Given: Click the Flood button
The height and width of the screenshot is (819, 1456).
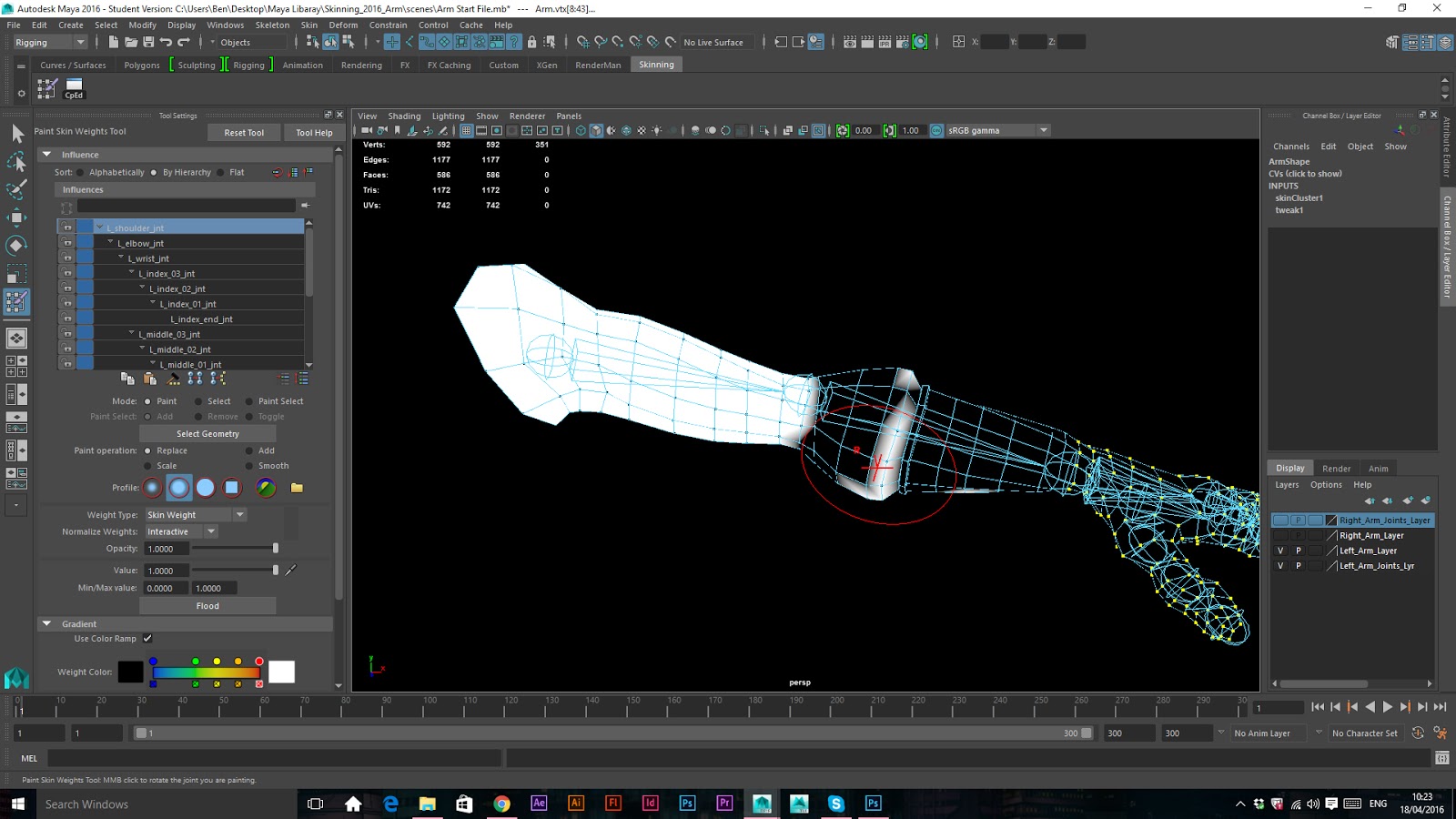Looking at the screenshot, I should [x=207, y=606].
